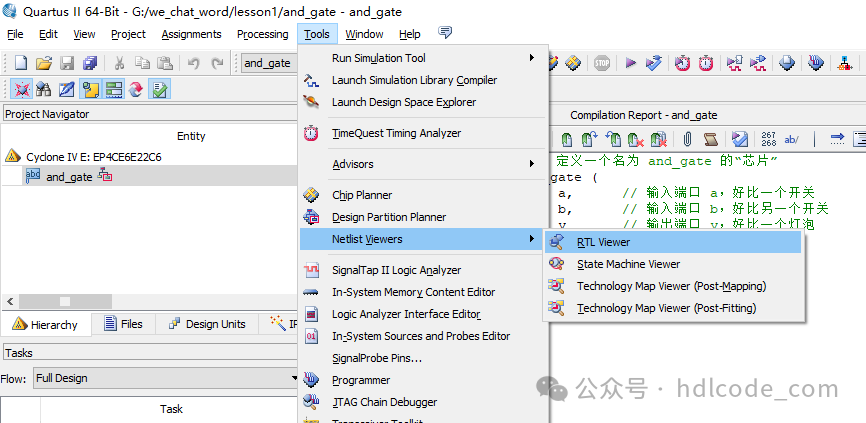Click the STOP processing icon
Screen dimensions: 866x423
point(601,63)
